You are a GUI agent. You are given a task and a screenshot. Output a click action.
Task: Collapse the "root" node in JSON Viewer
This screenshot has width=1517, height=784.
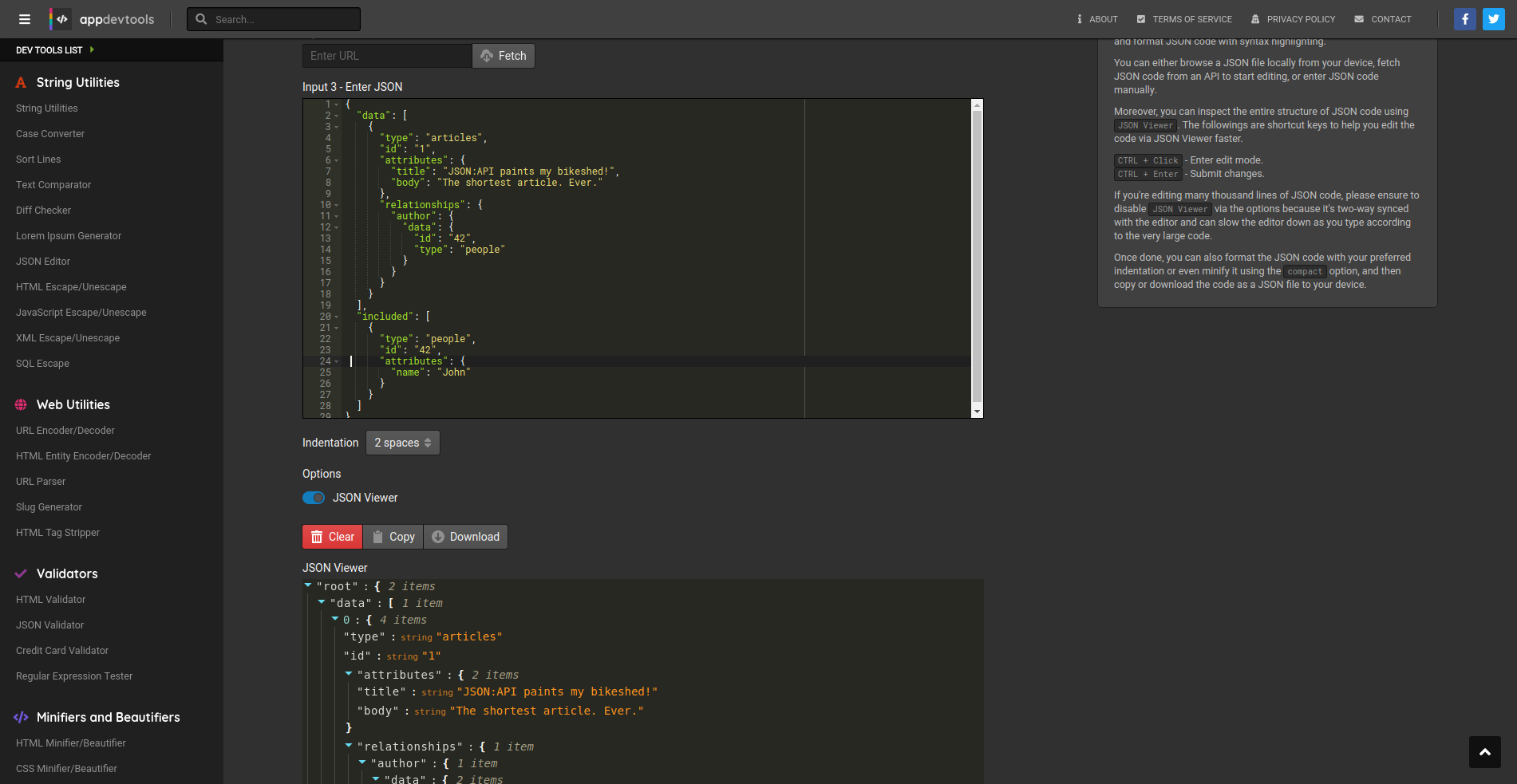(x=308, y=585)
